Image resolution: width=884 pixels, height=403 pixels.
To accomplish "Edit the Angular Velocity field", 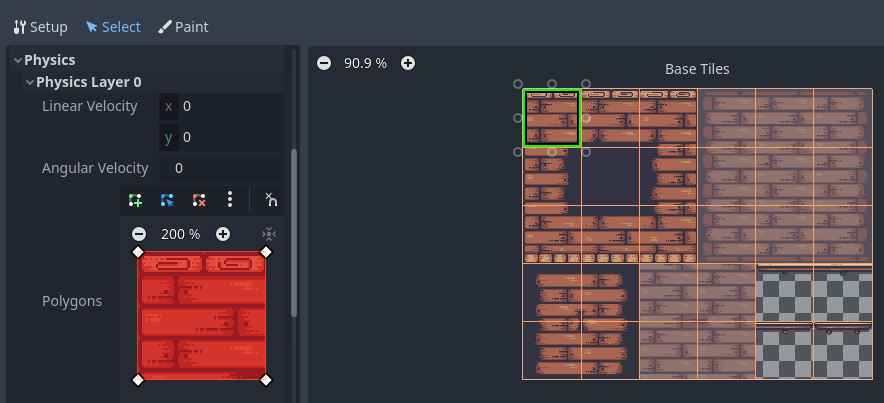I will [222, 168].
